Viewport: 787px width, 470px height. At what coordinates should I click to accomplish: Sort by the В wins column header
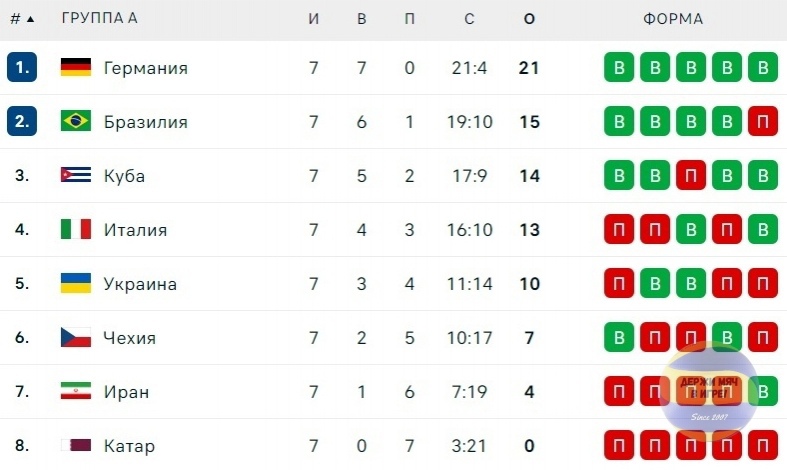(x=361, y=19)
